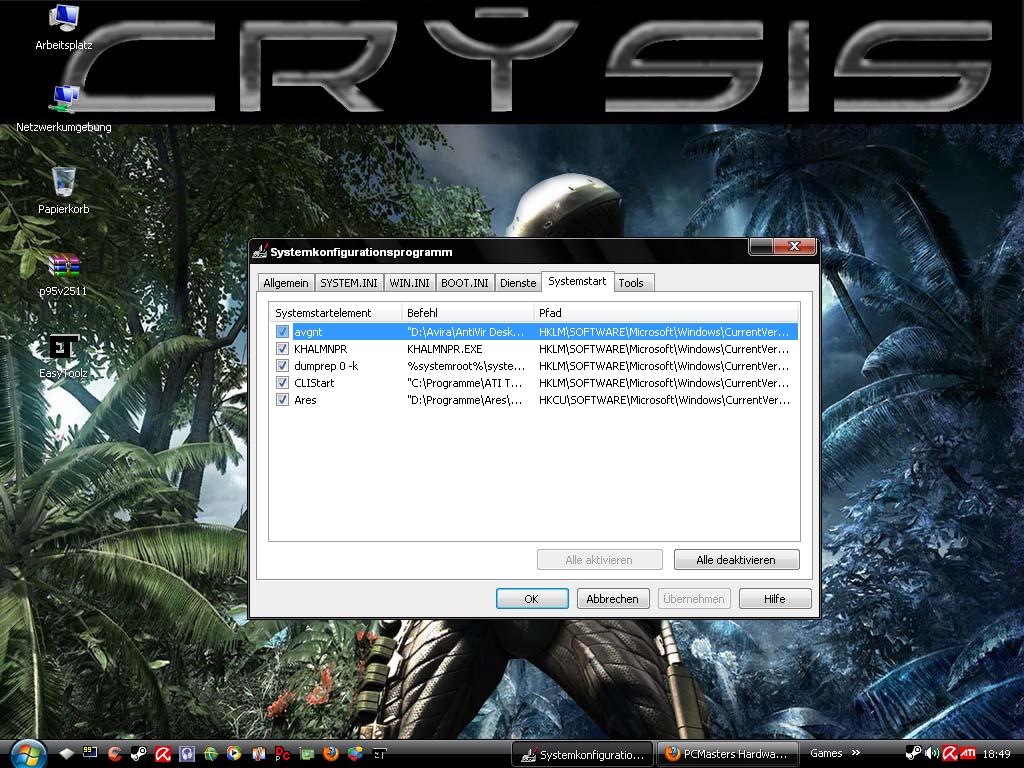Sort by the Systemstartelement column header
This screenshot has height=768, width=1024.
[x=334, y=313]
